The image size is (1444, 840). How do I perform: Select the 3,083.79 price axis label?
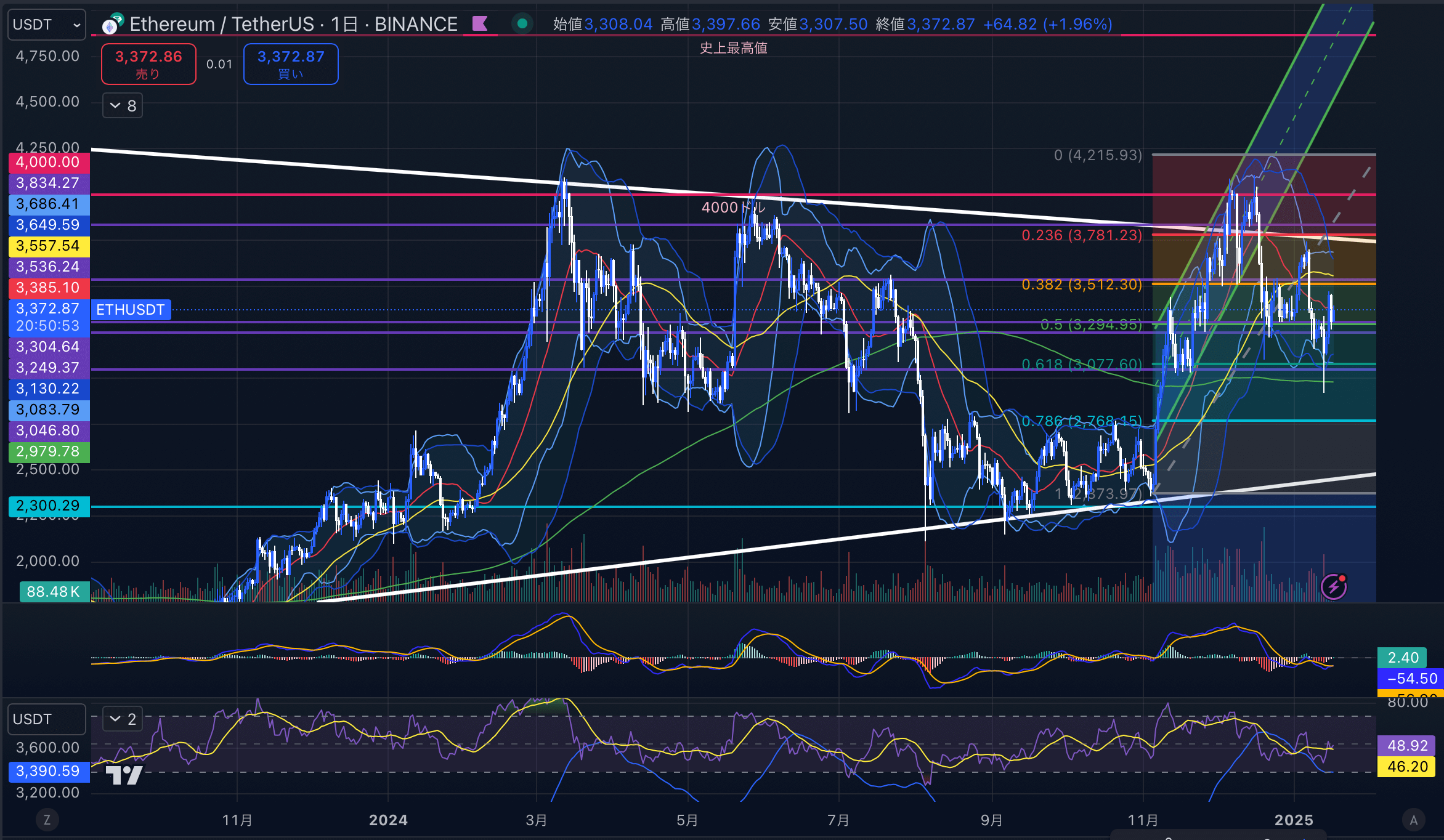click(x=49, y=410)
